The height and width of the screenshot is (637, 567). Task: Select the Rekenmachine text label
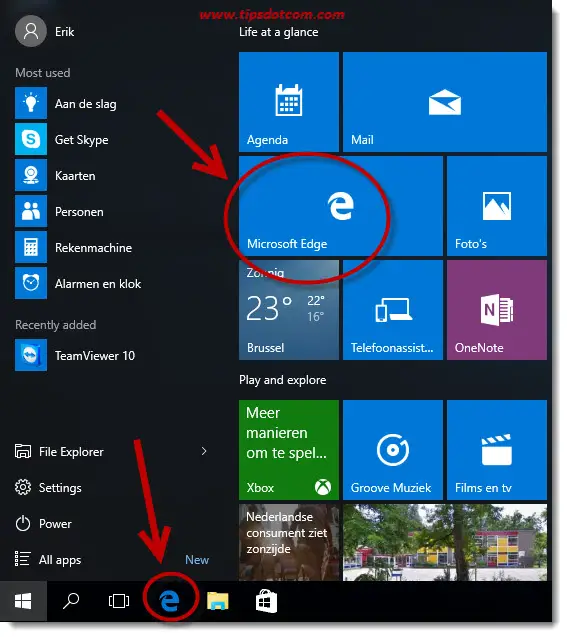[x=93, y=248]
